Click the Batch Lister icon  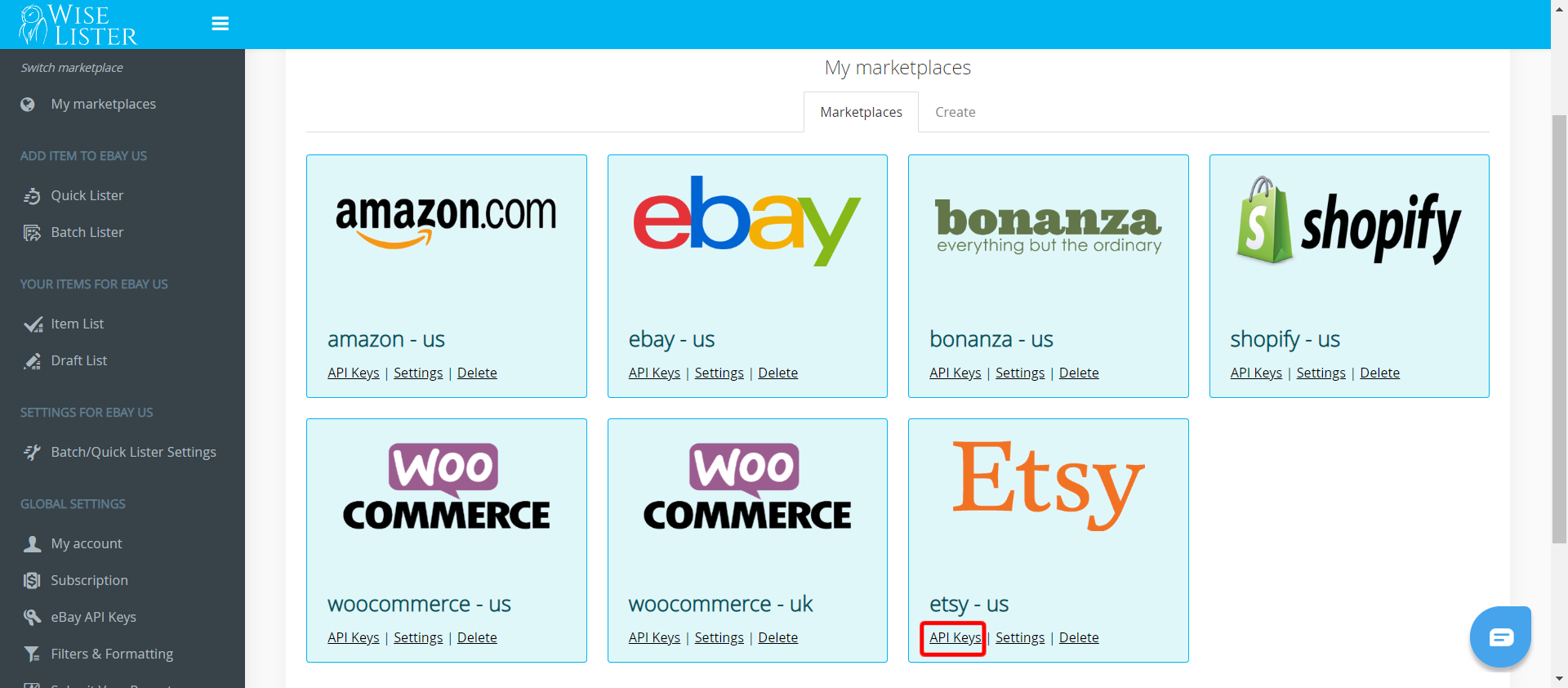[32, 233]
